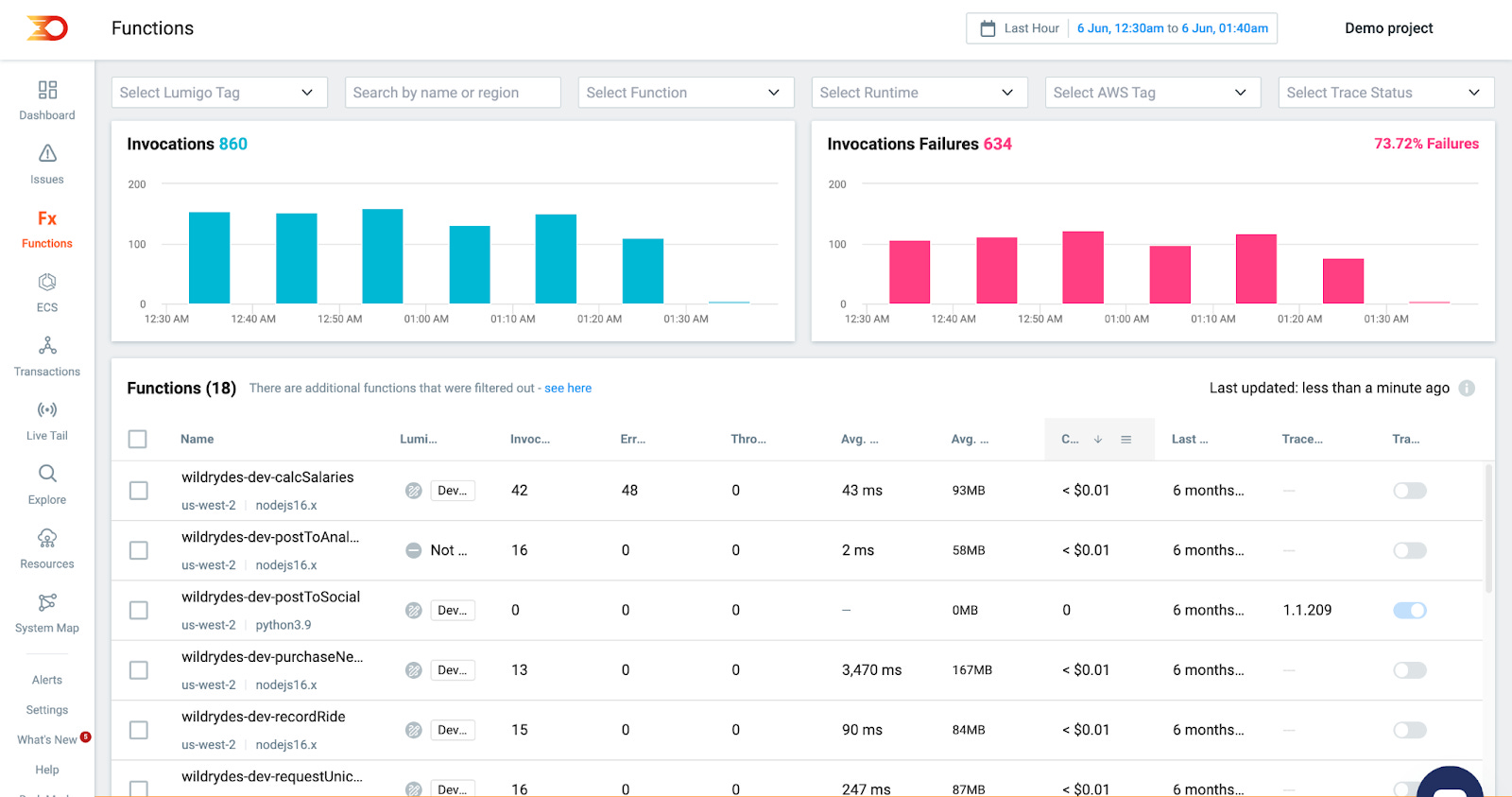Click the Not traced icon for wildrydes-dev-postToAnal
The height and width of the screenshot is (797, 1512).
coord(414,550)
